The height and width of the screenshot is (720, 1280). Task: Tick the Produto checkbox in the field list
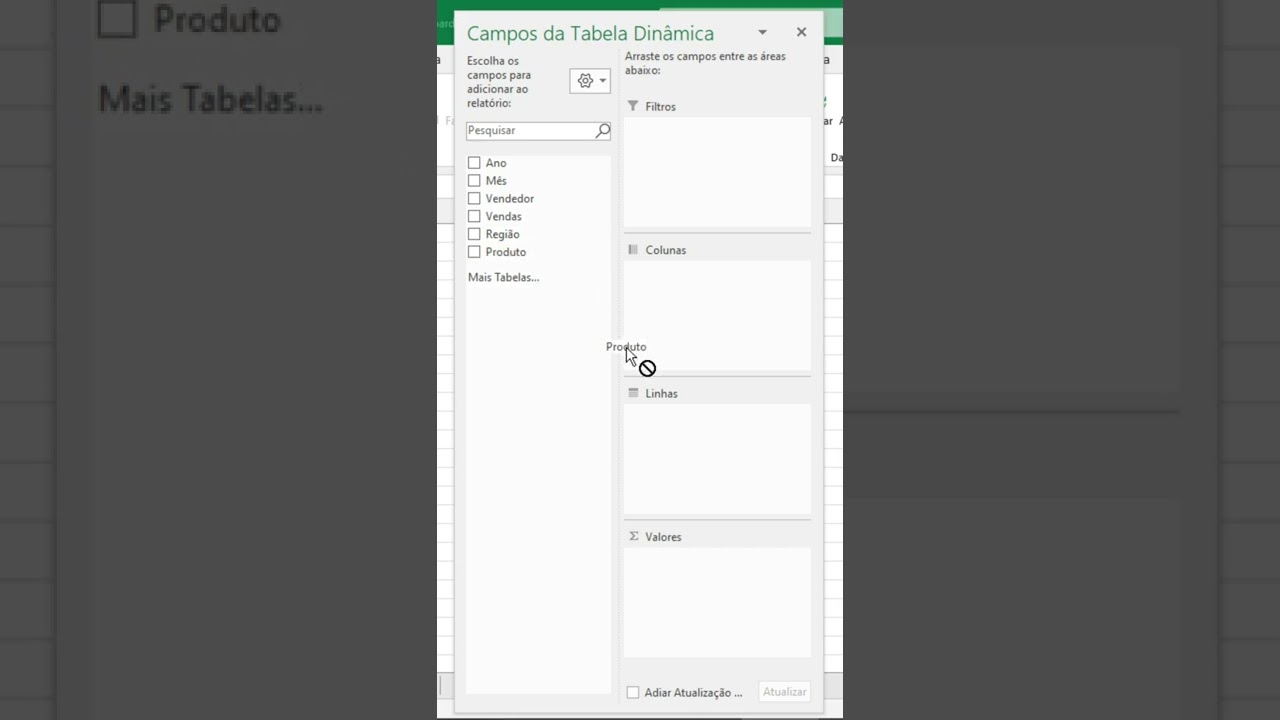pos(474,252)
